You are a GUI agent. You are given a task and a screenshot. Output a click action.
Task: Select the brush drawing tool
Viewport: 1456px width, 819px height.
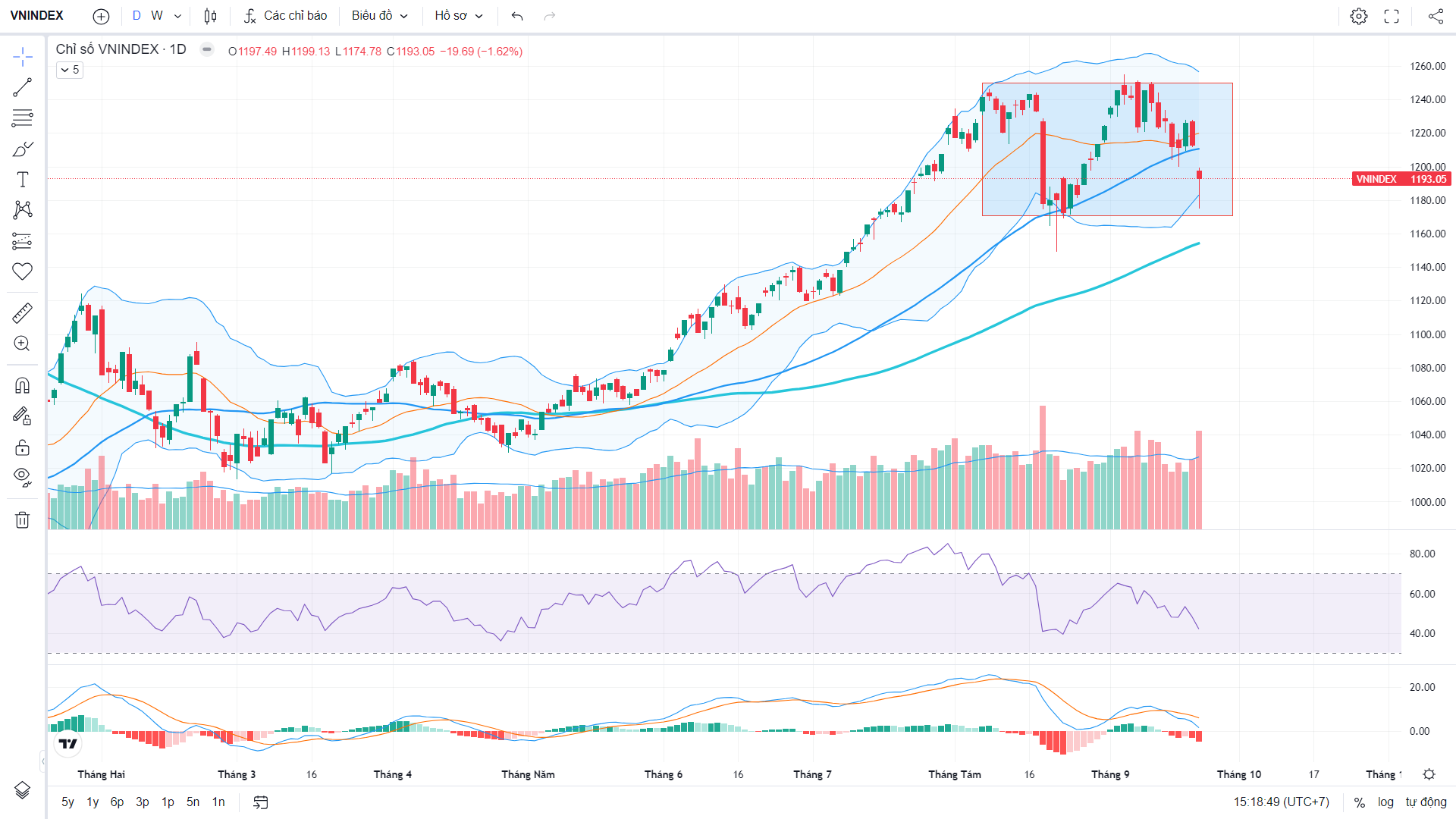click(x=23, y=149)
